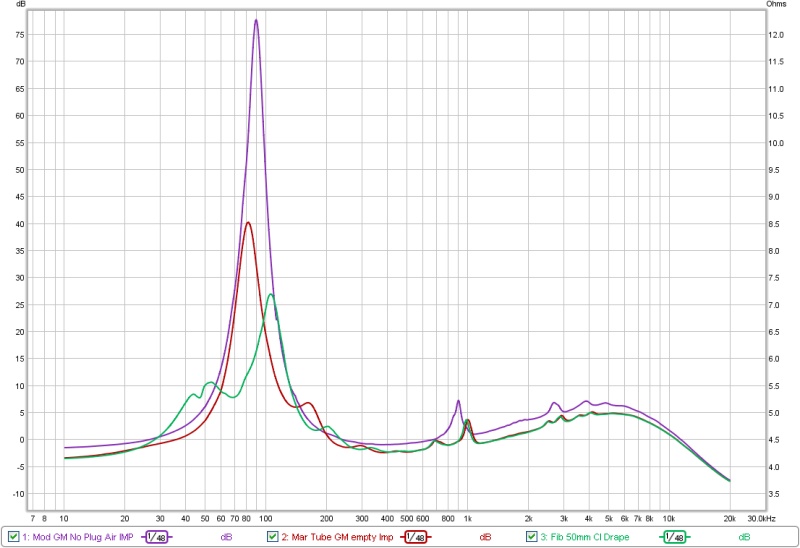Click the red dB value in legend
800x548 pixels.
coord(485,537)
